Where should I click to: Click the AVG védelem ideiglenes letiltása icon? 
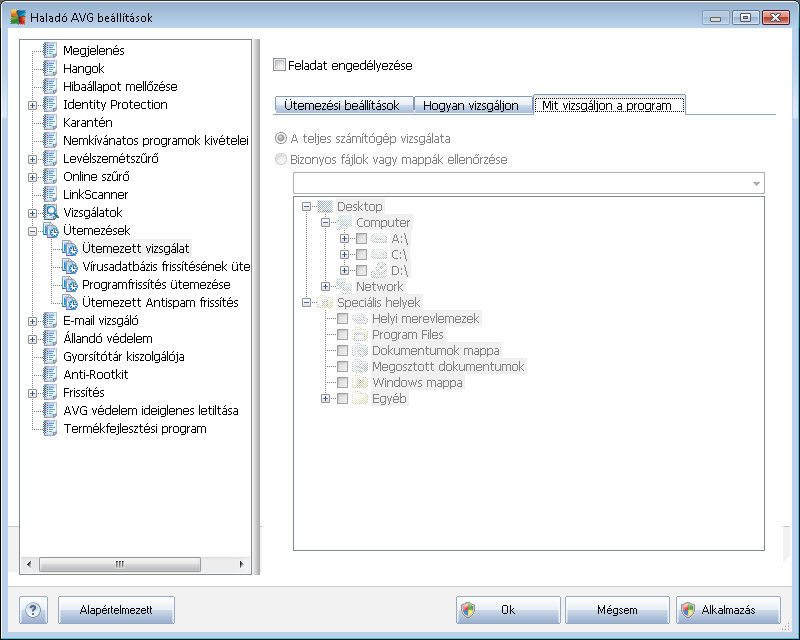coord(50,410)
